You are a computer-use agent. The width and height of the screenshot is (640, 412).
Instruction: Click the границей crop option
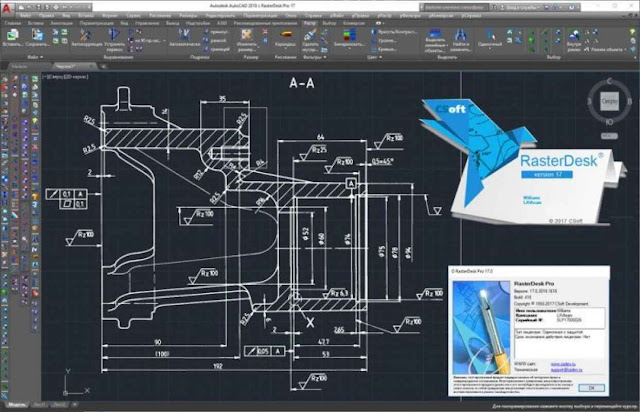coord(217,49)
